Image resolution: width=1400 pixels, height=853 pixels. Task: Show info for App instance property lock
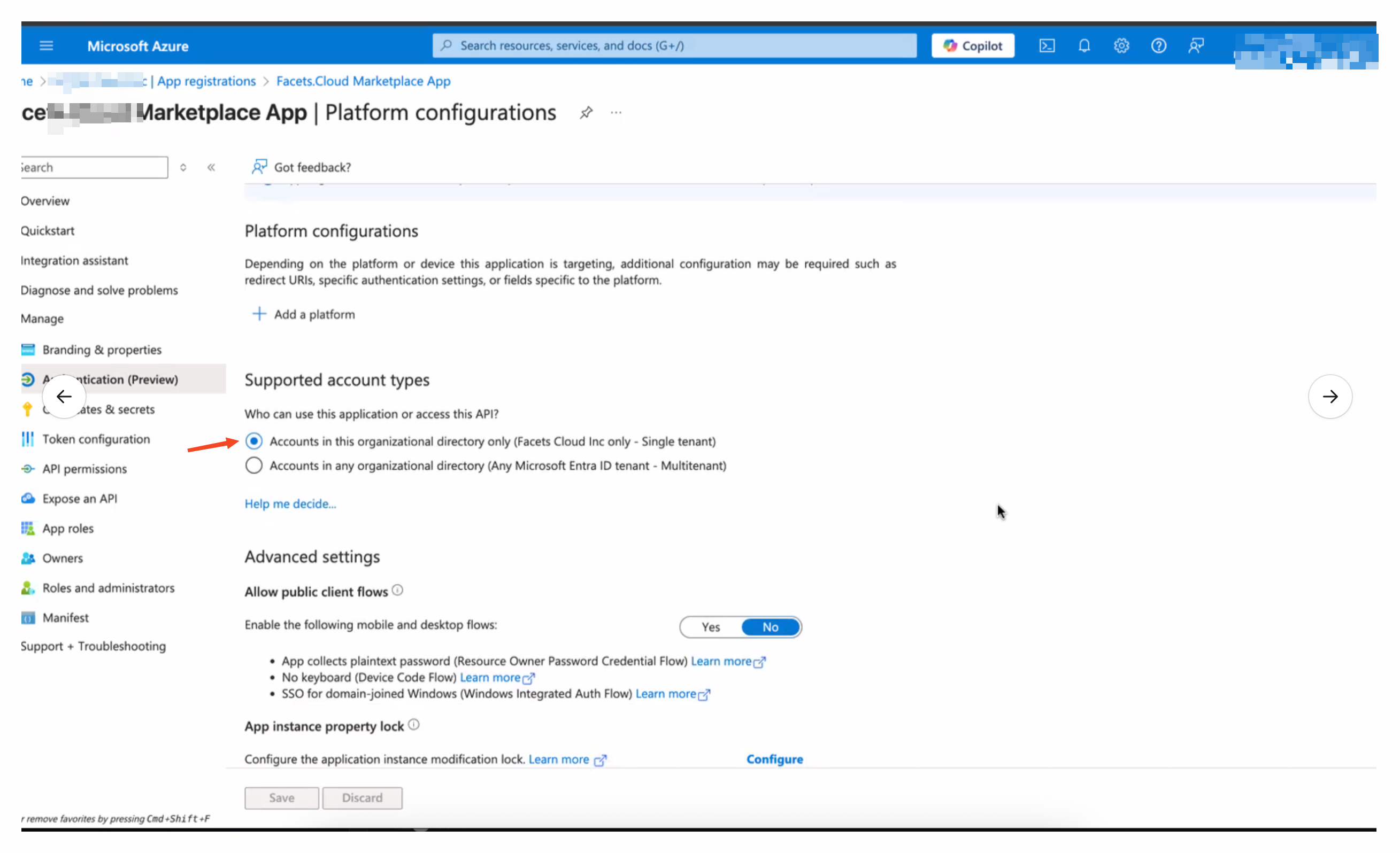click(x=414, y=725)
